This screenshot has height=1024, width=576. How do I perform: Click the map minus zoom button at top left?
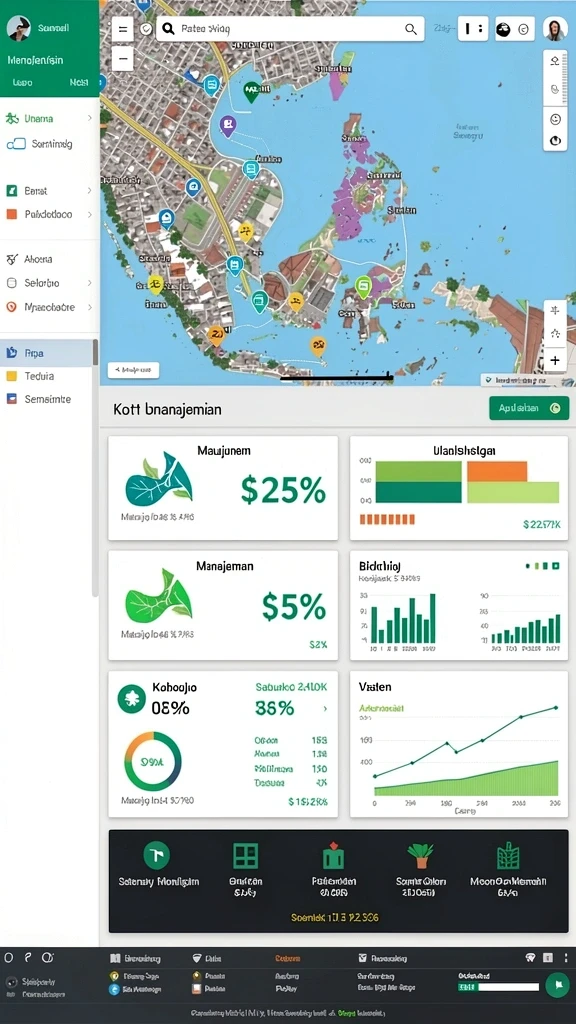pyautogui.click(x=122, y=60)
